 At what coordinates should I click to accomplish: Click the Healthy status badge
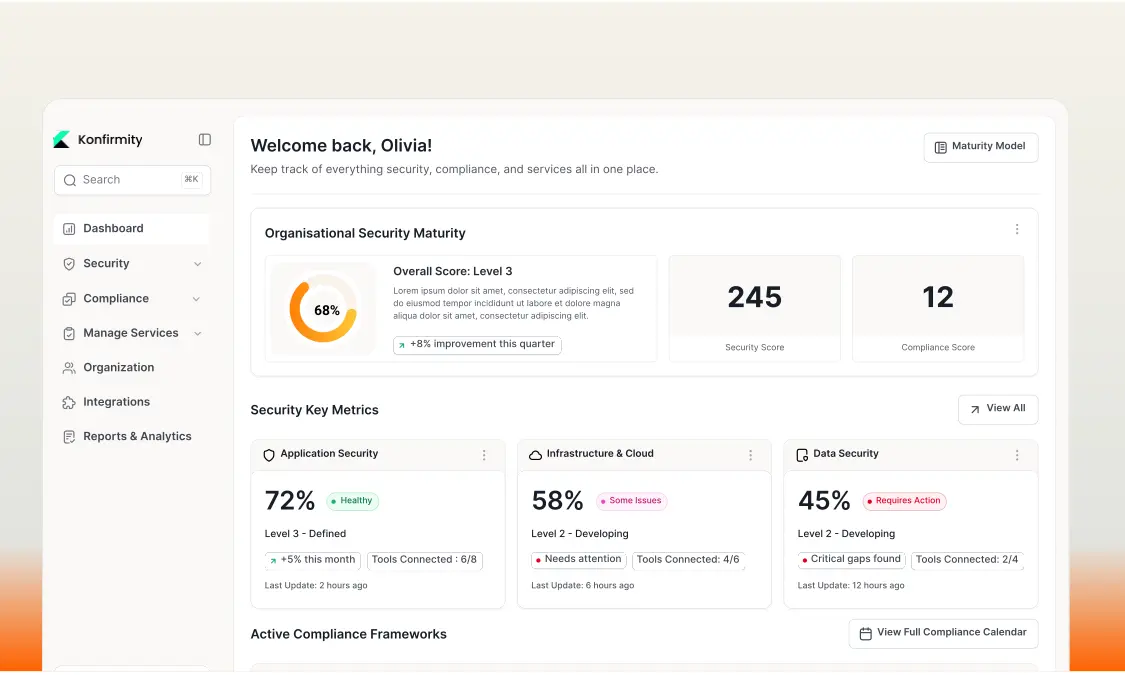[x=352, y=501]
